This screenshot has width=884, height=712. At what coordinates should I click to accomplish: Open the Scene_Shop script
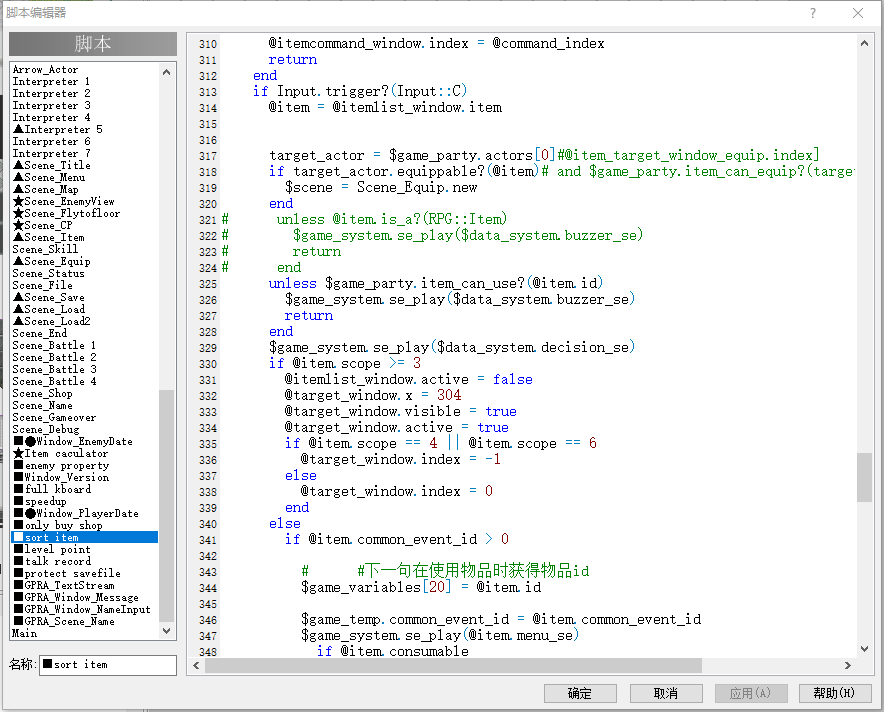pyautogui.click(x=43, y=393)
